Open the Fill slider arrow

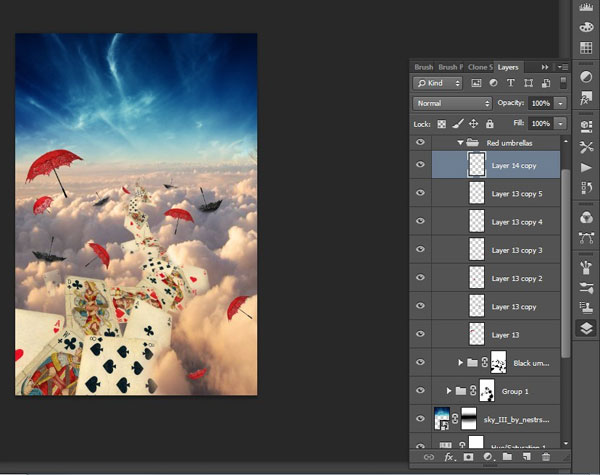tap(561, 124)
